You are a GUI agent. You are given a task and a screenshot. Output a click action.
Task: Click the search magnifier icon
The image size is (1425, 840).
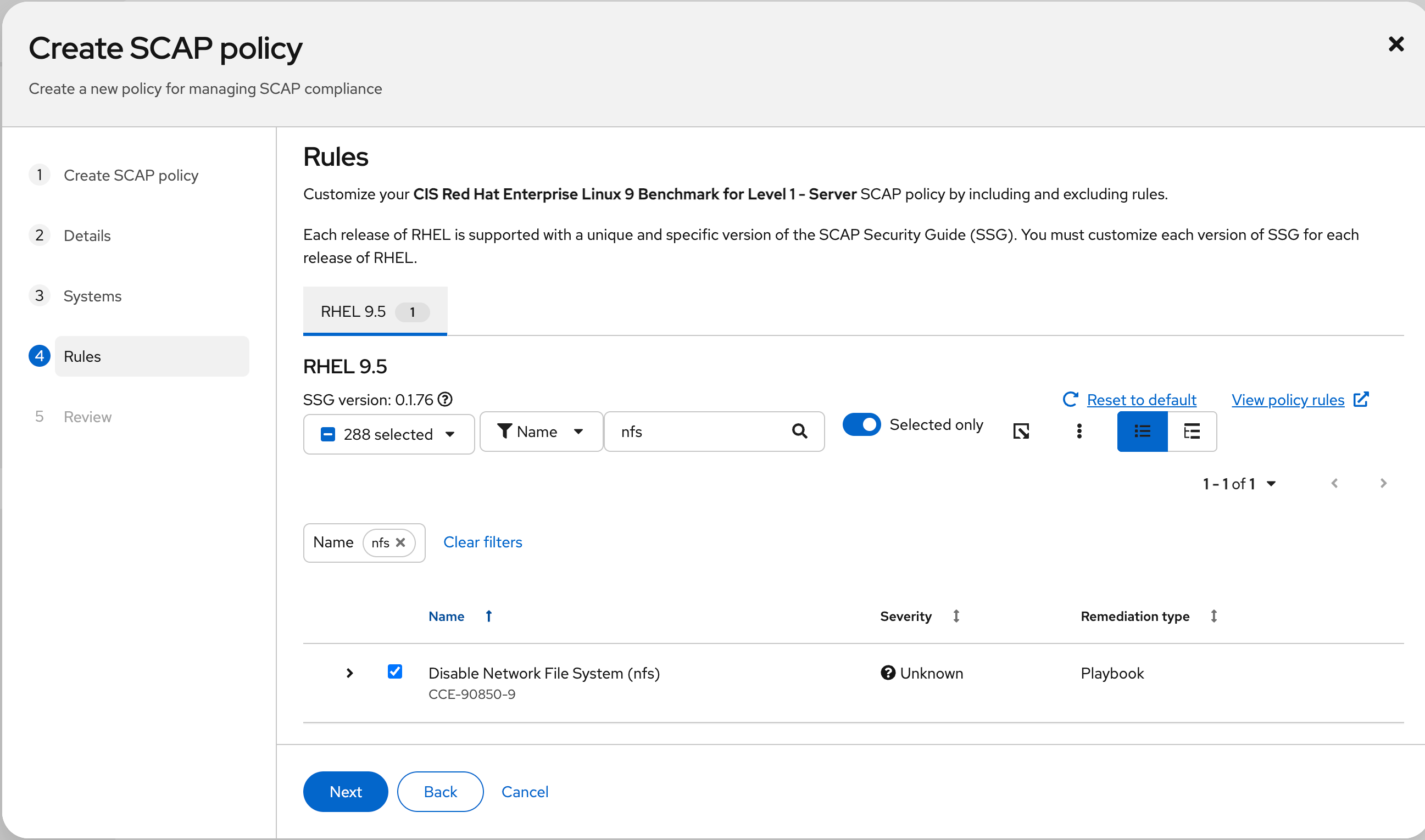point(799,432)
